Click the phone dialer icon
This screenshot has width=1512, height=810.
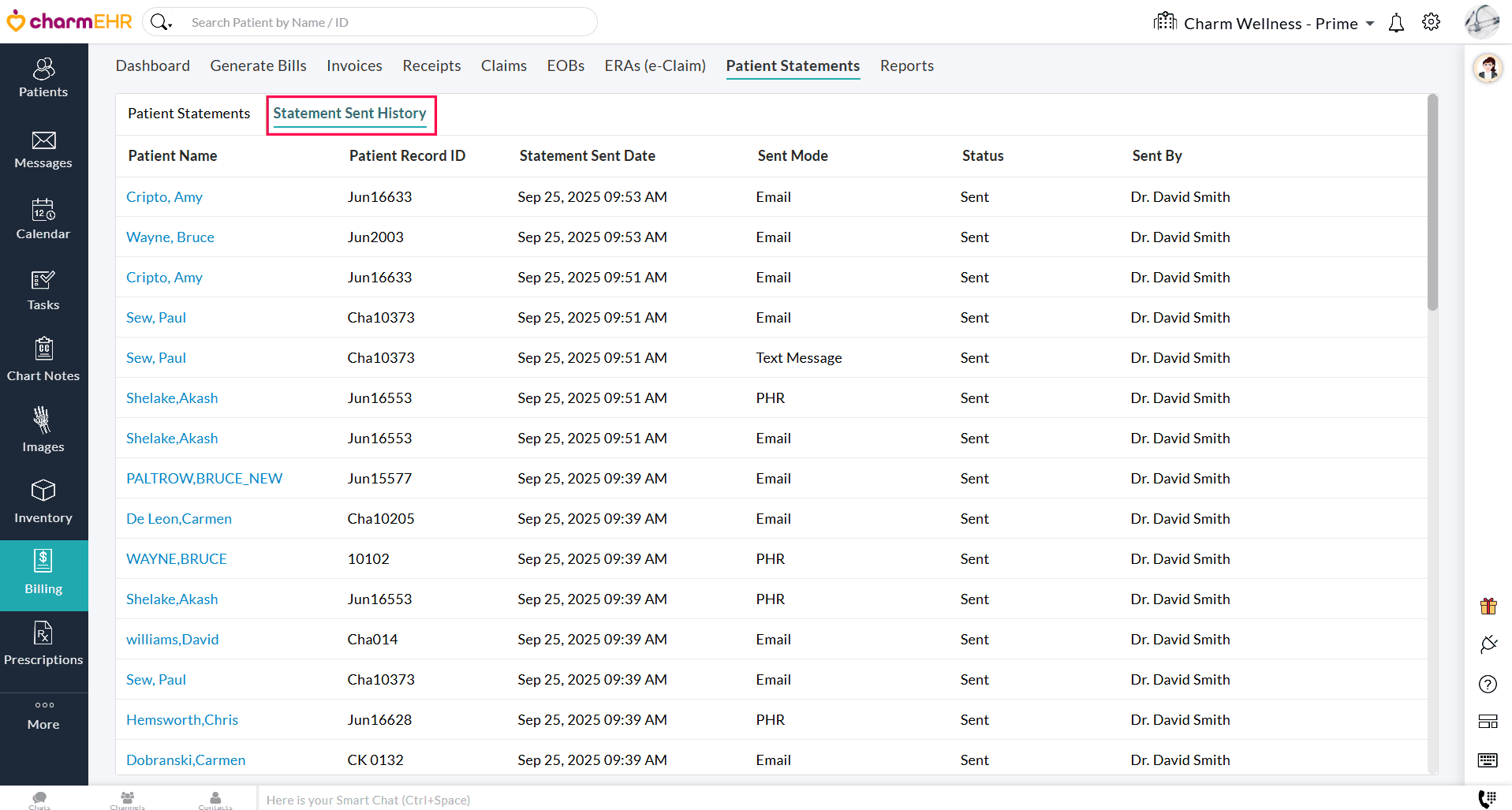[x=1487, y=799]
